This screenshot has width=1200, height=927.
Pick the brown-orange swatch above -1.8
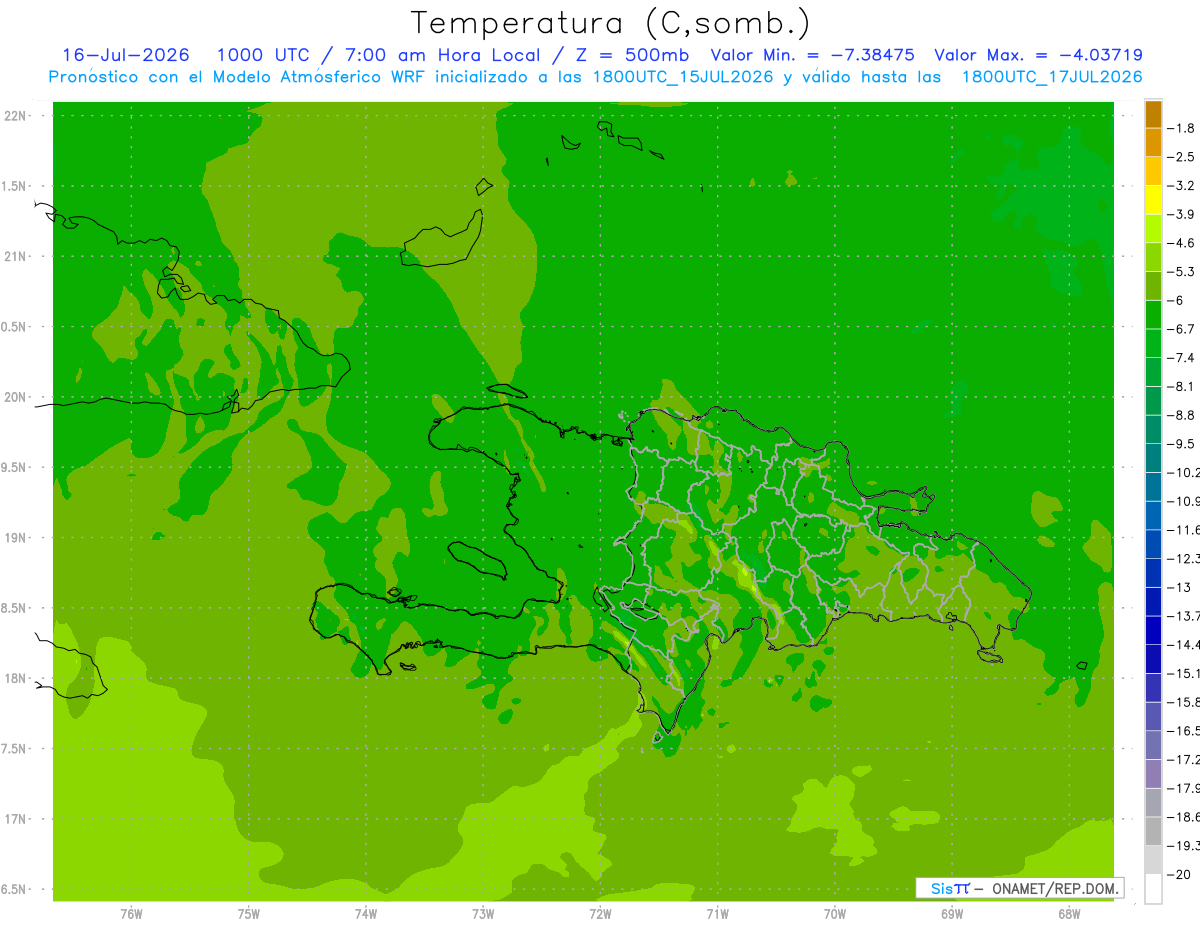point(1153,114)
